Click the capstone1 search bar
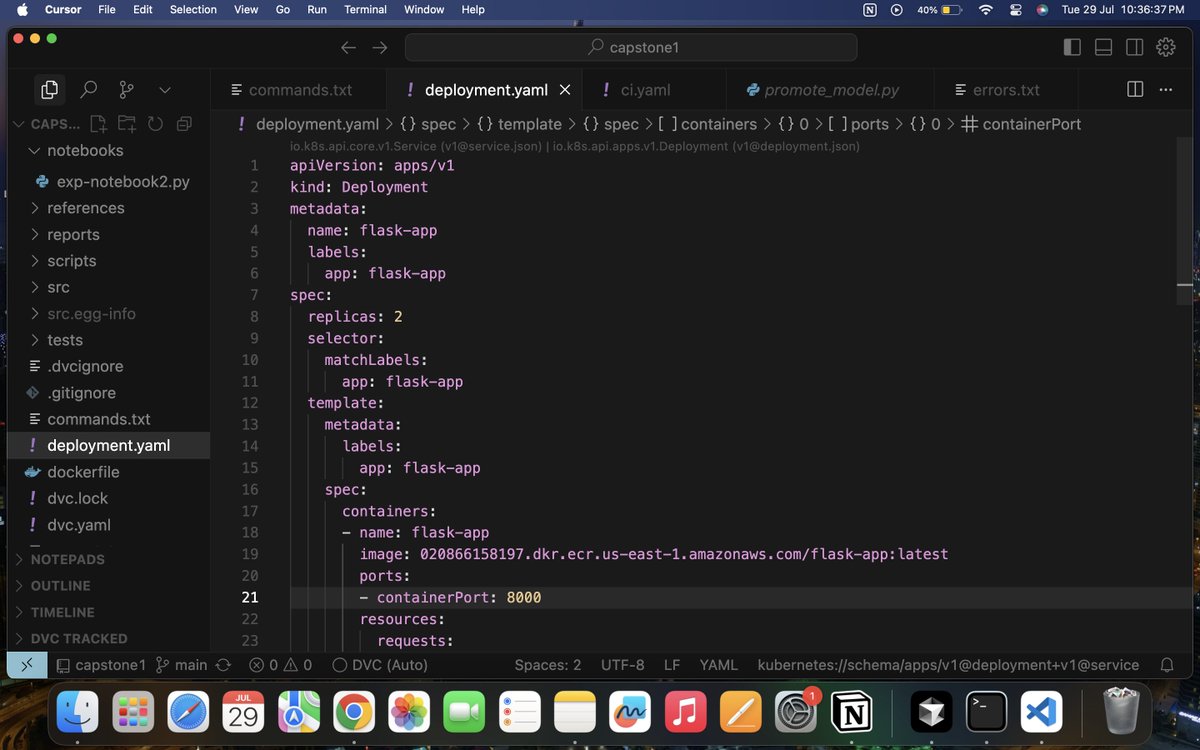 click(631, 47)
